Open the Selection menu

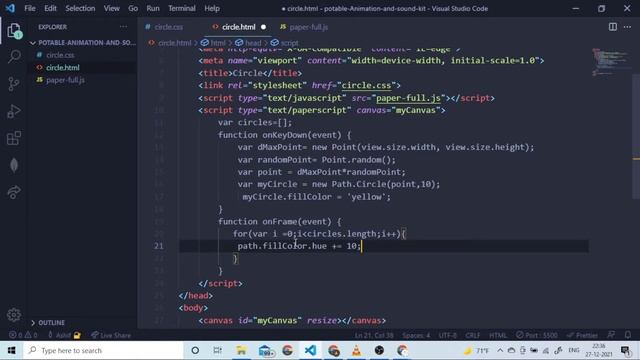[80, 8]
